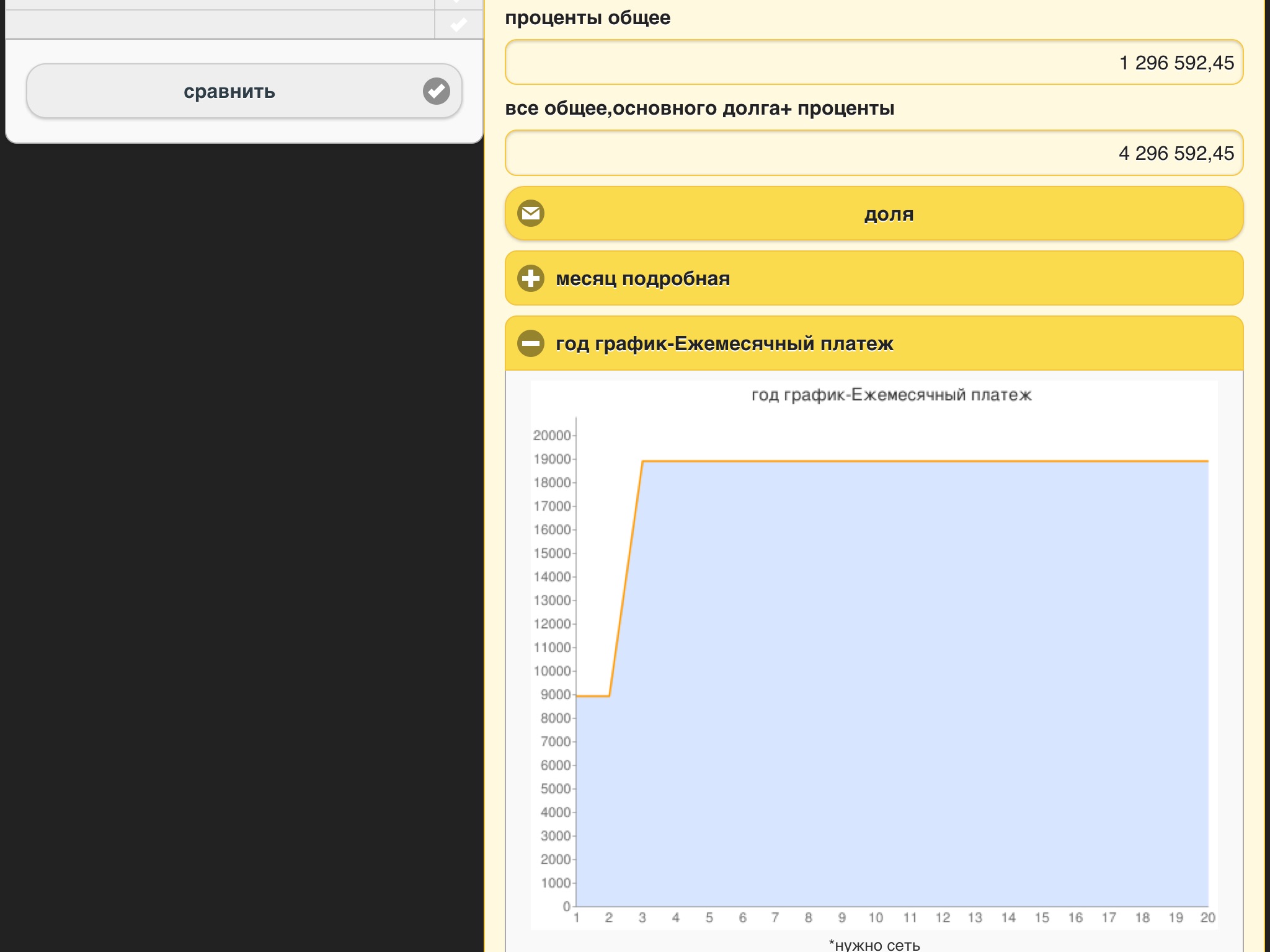The width and height of the screenshot is (1270, 952).
Task: Click the 9000 label on chart's vertical axis
Action: coord(555,695)
